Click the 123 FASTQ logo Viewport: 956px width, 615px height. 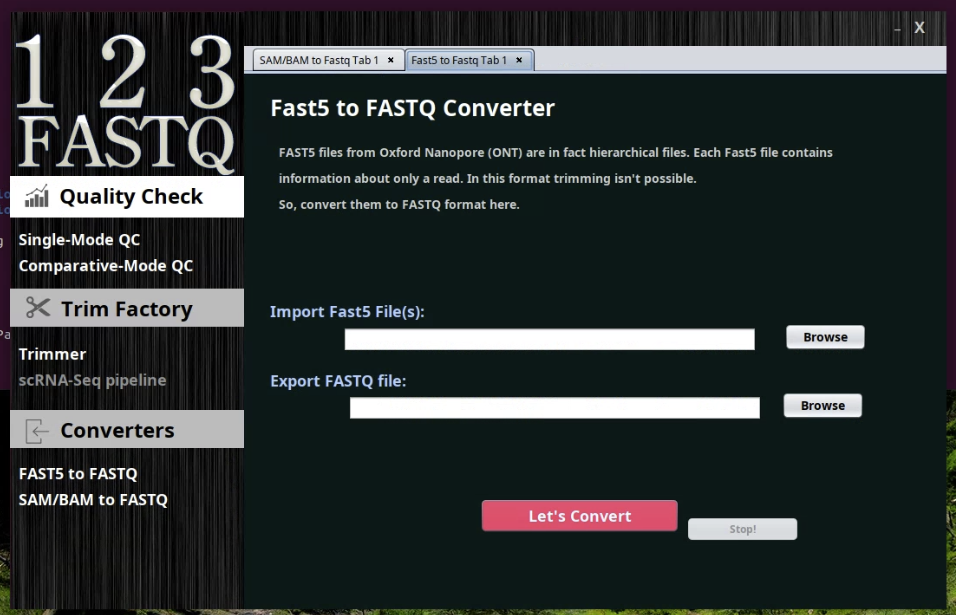click(x=127, y=95)
